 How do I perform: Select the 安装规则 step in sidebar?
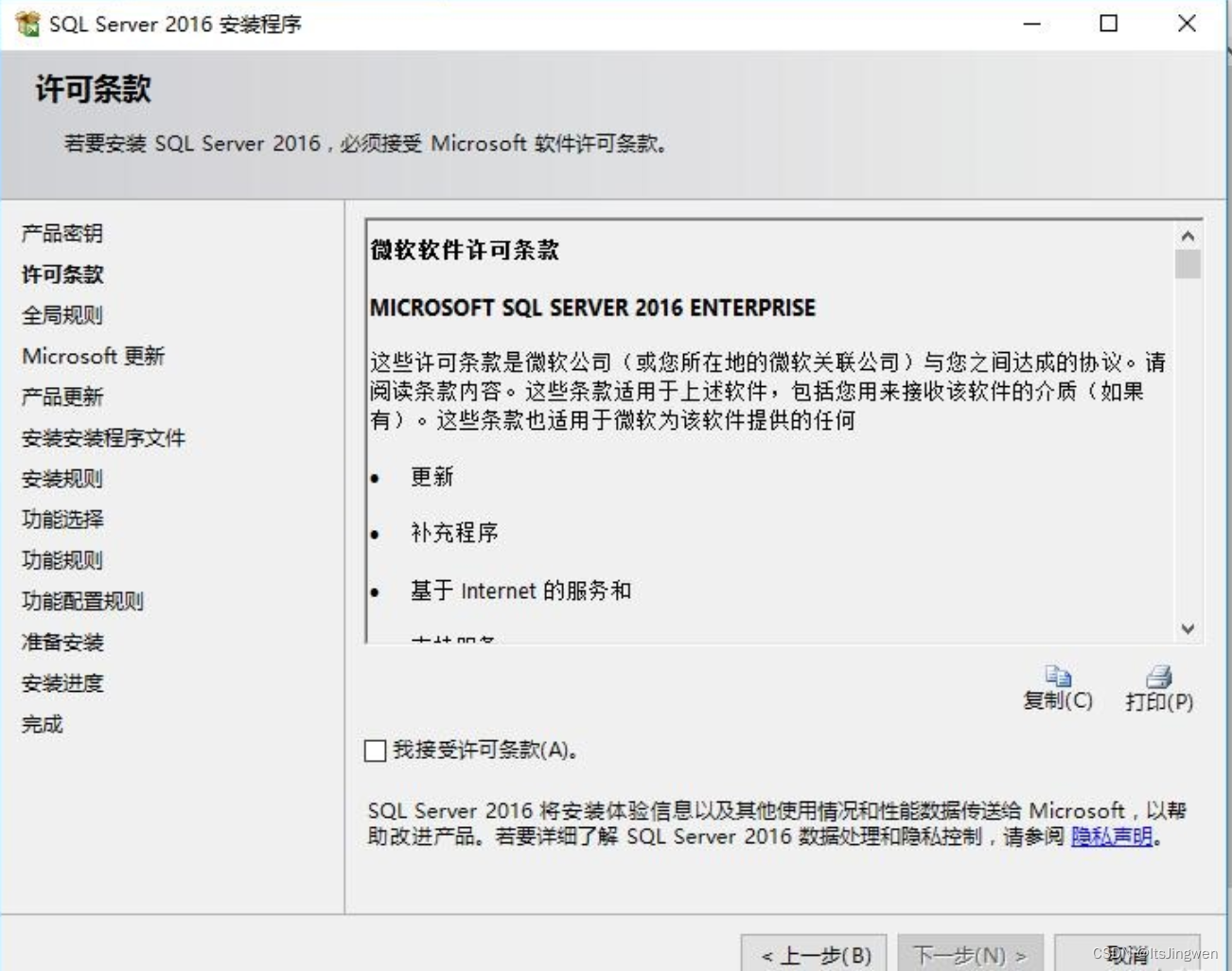(x=62, y=479)
